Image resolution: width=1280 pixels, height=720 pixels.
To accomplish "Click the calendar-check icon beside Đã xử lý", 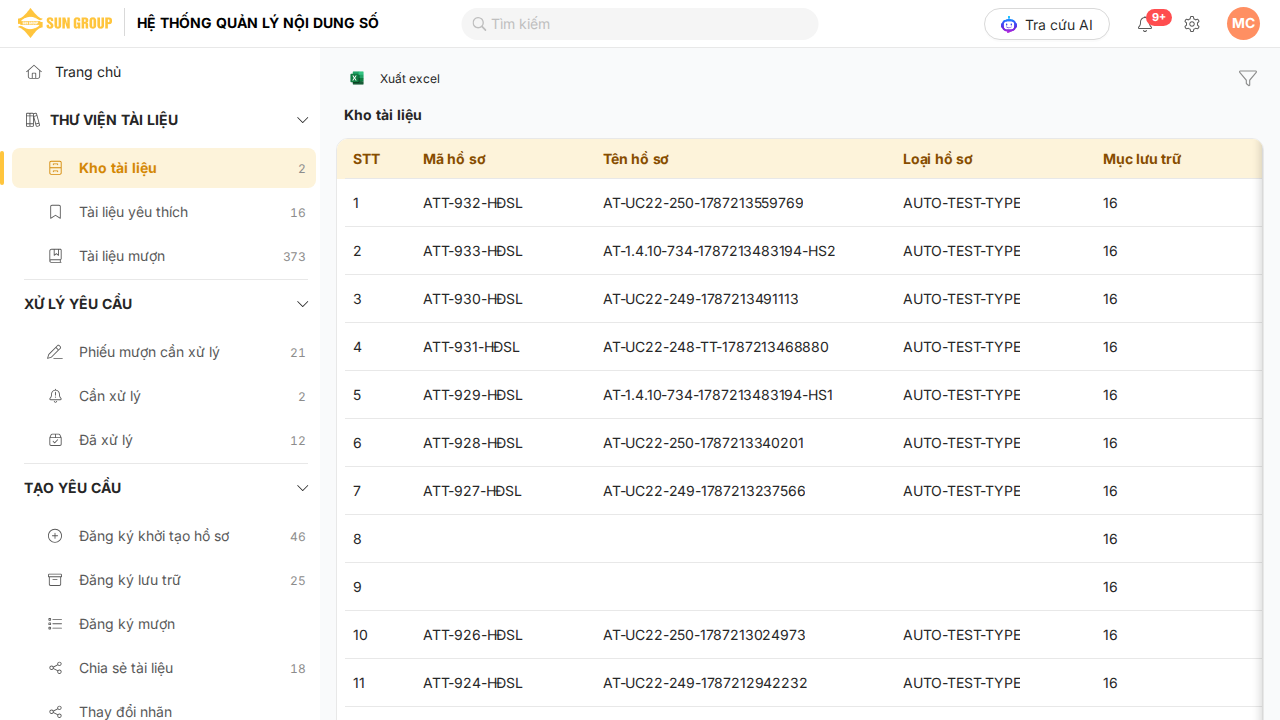I will pos(55,440).
